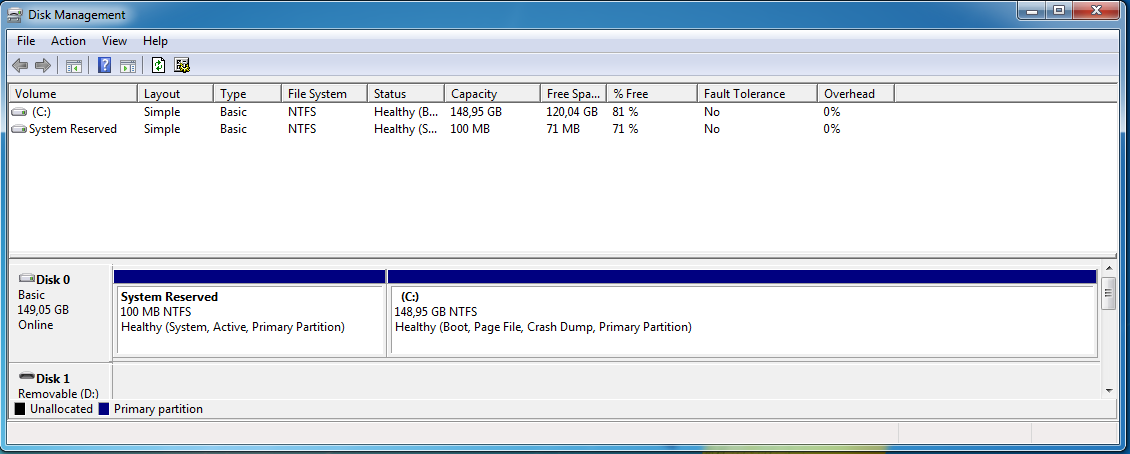Image resolution: width=1130 pixels, height=454 pixels.
Task: Click the drive icon beside (C:) volume
Action: pyautogui.click(x=21, y=112)
